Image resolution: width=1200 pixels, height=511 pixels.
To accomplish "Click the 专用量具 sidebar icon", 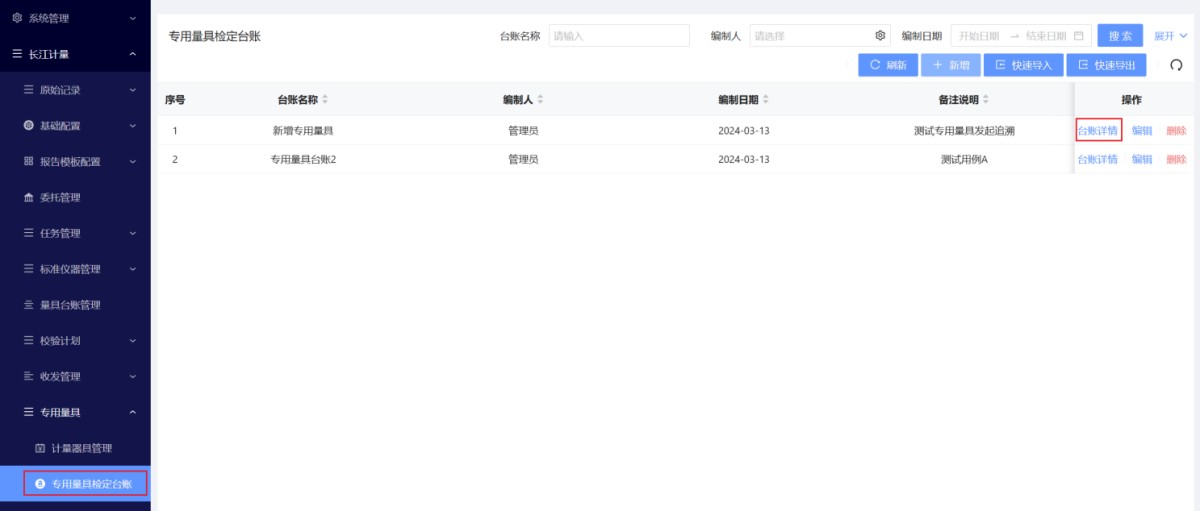I will click(x=29, y=412).
